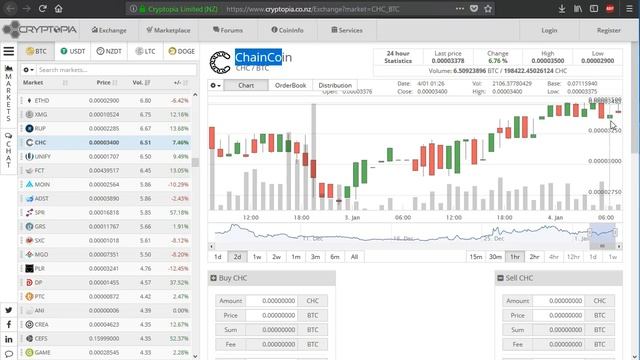Click the browser back arrow

11,9
